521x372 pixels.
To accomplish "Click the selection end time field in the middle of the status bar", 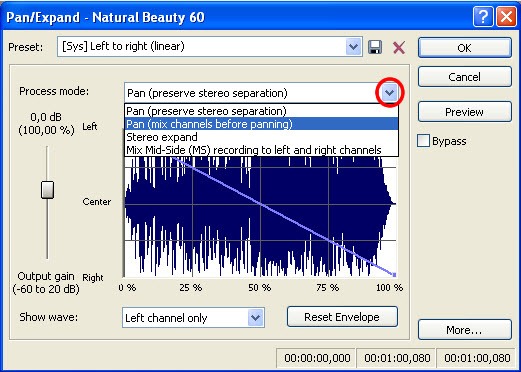I will (397, 358).
